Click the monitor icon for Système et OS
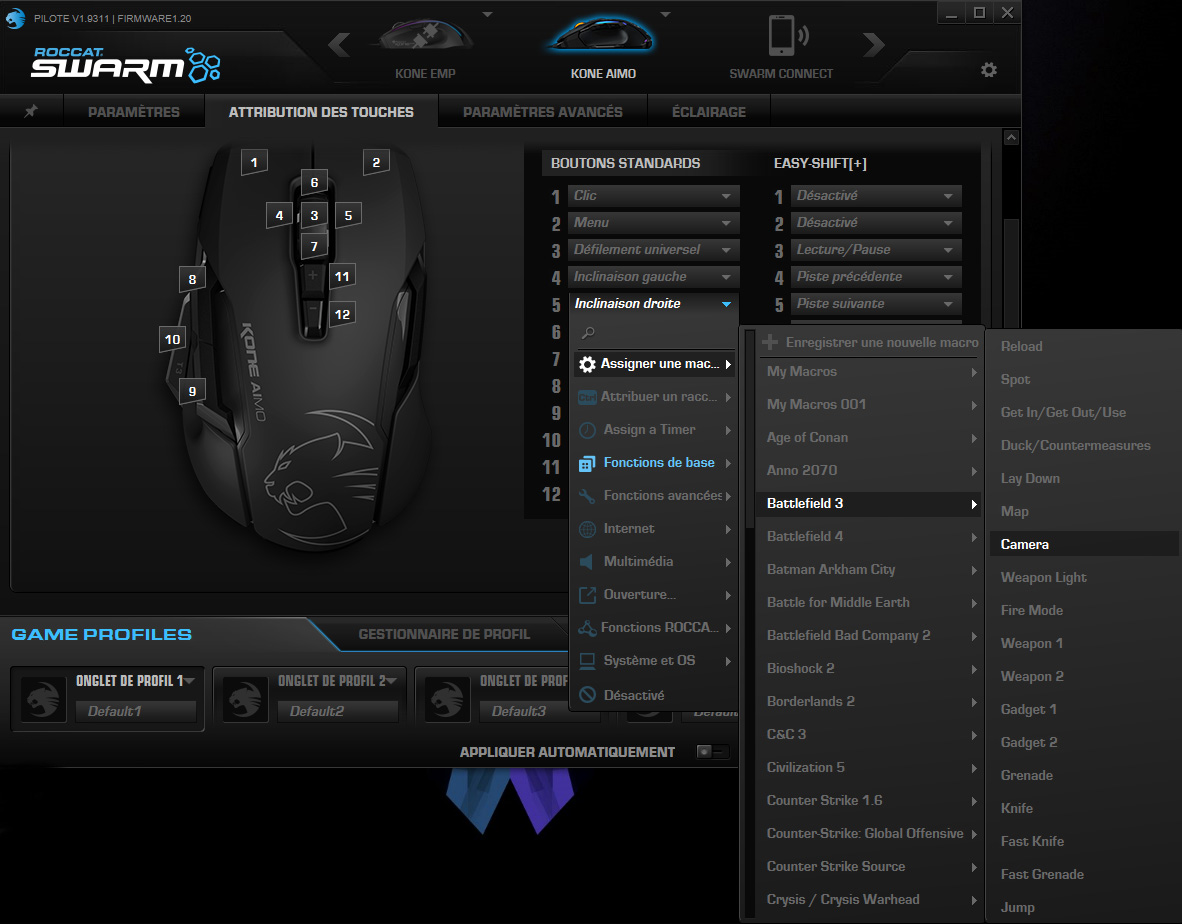This screenshot has width=1182, height=924. coord(587,661)
